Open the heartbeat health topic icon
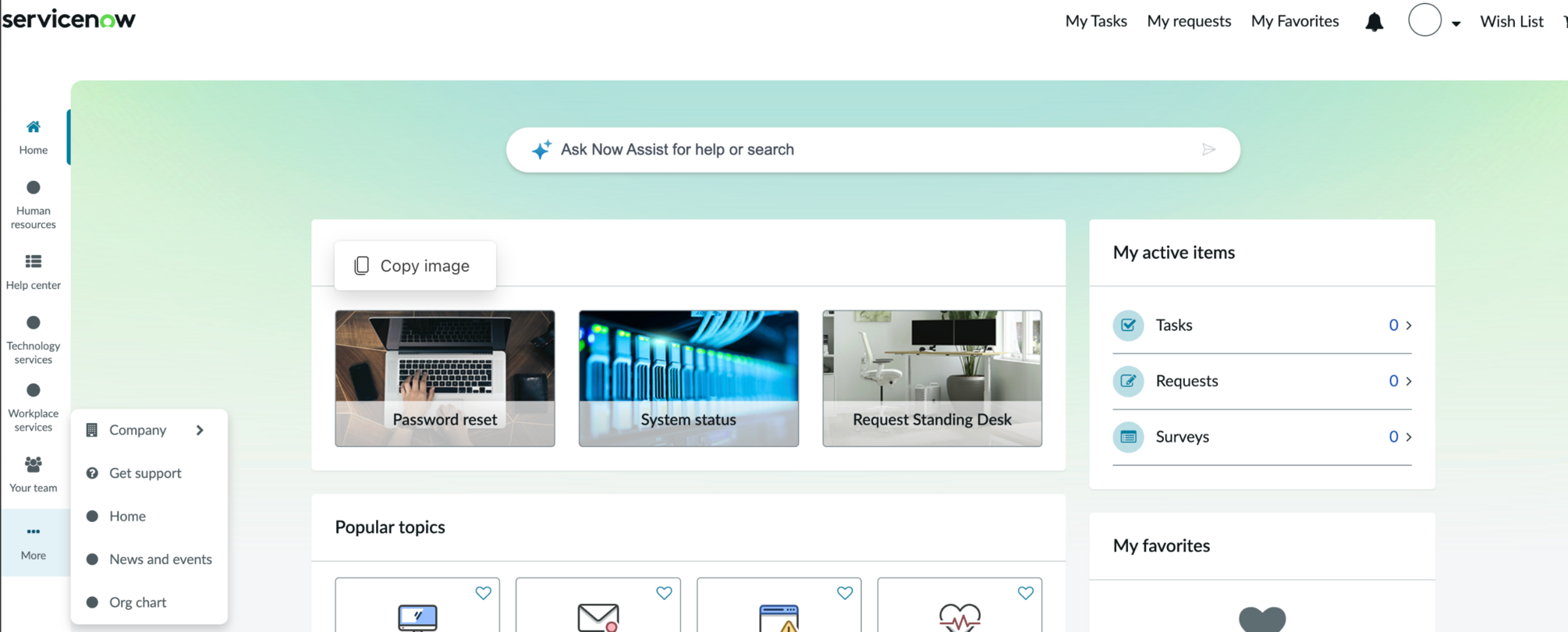Screen dimensions: 1568x632 960,617
